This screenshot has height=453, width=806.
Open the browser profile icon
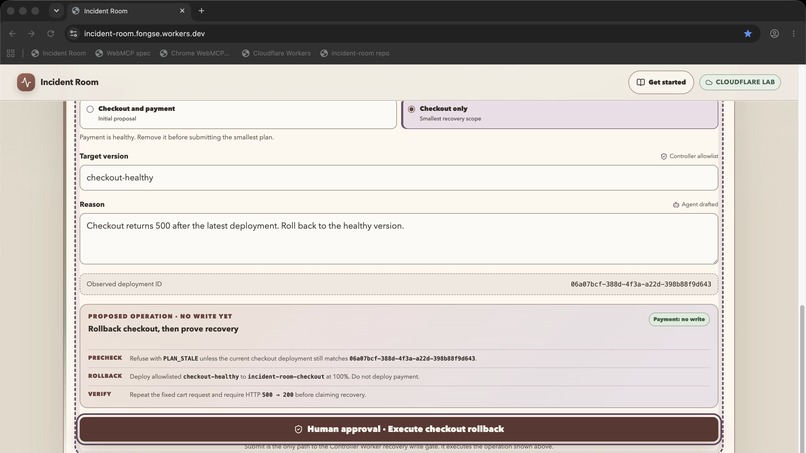coord(774,33)
